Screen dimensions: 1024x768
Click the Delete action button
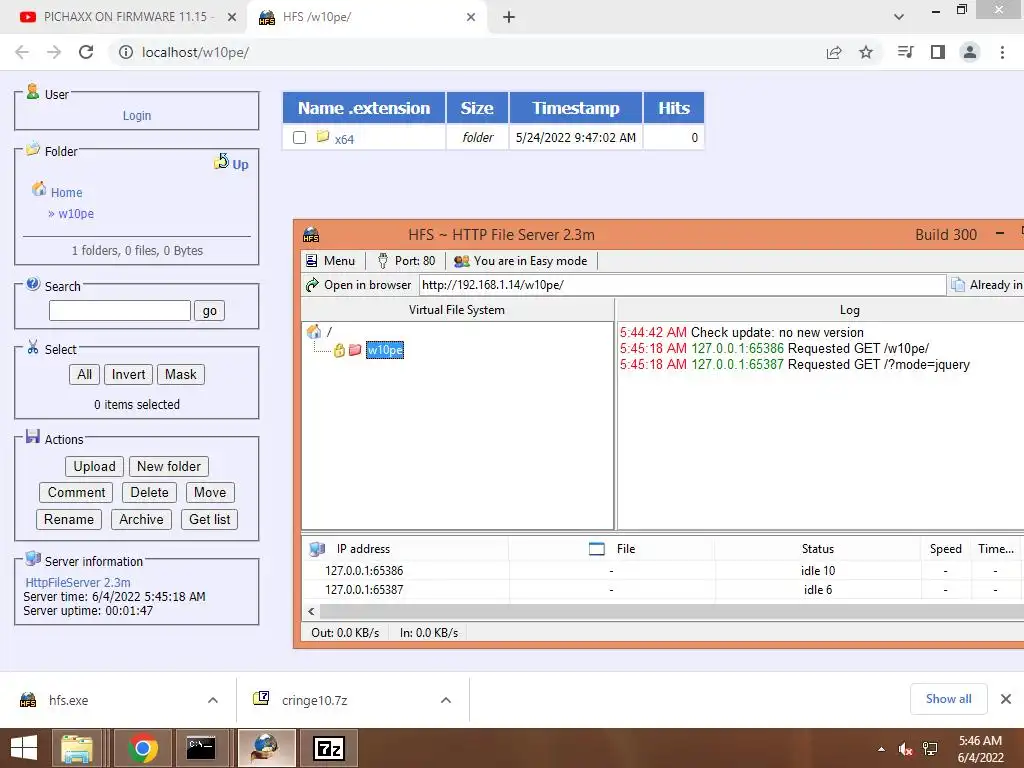(149, 492)
